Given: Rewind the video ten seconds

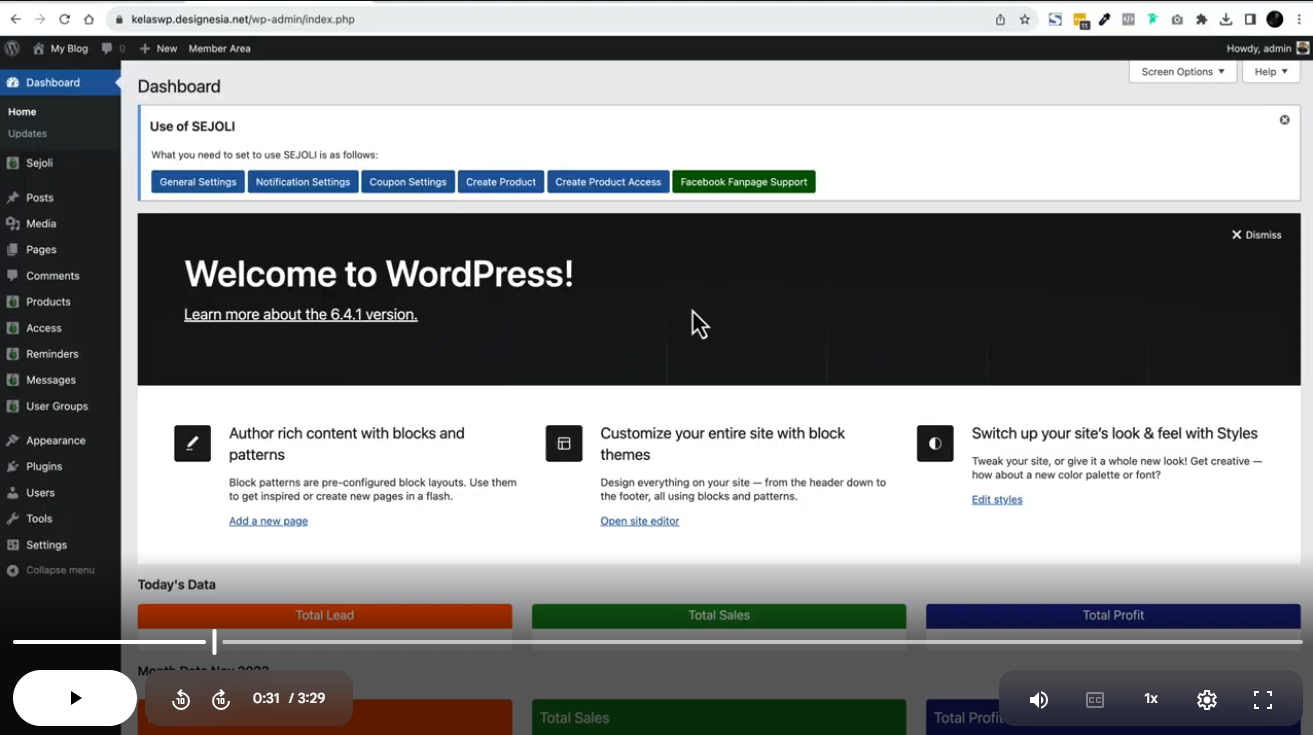Looking at the screenshot, I should pyautogui.click(x=181, y=699).
